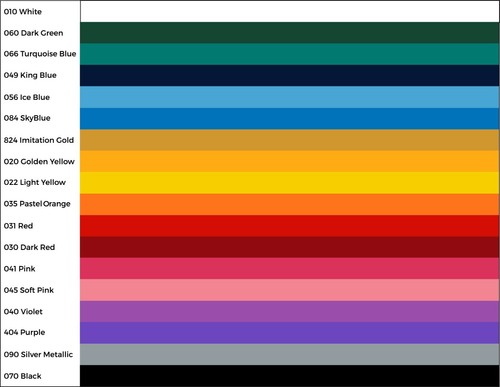500x387 pixels.
Task: Pick the 084 SkyBlue color bar
Action: (x=289, y=118)
